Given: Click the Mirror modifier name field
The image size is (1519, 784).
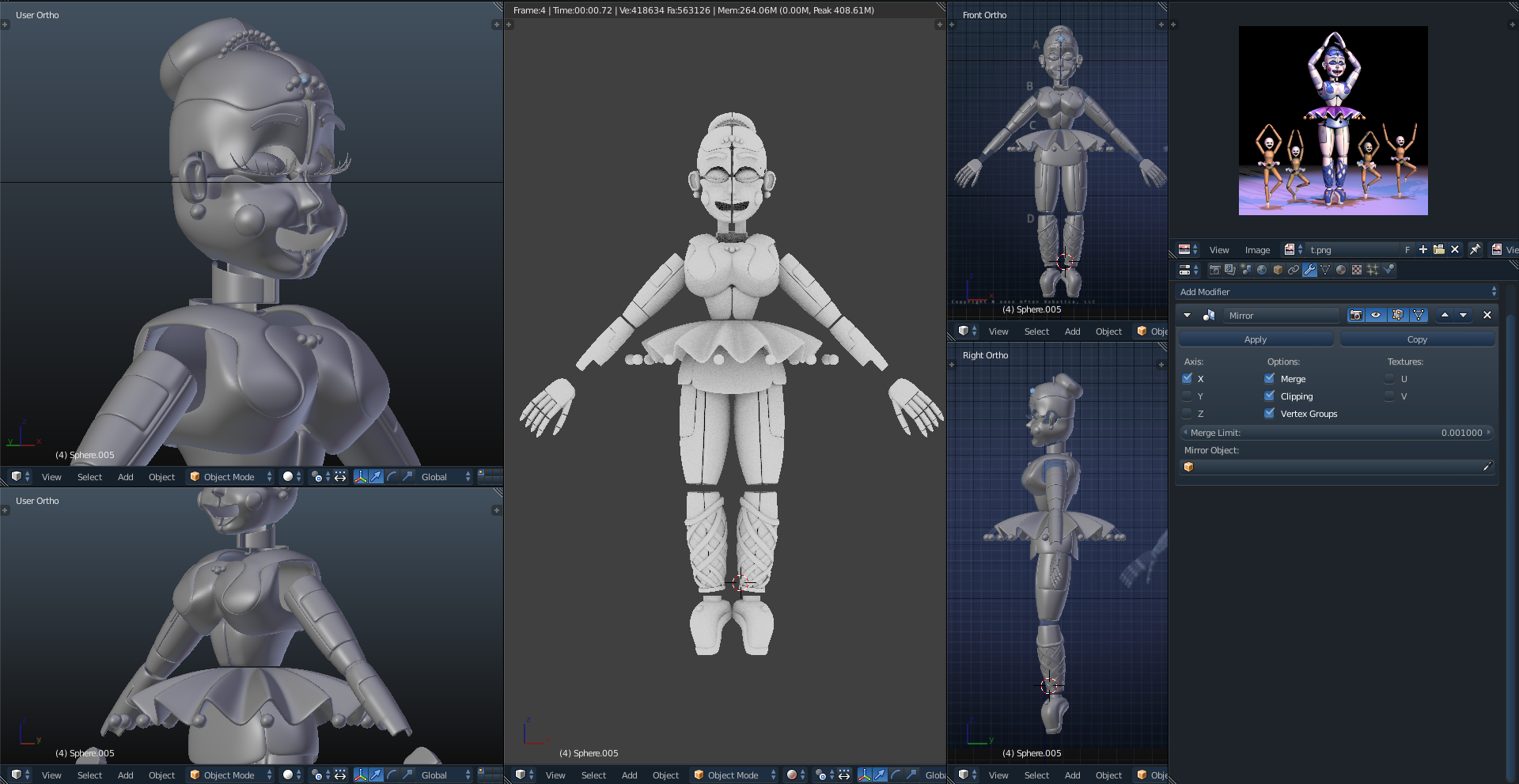Looking at the screenshot, I should 1282,315.
